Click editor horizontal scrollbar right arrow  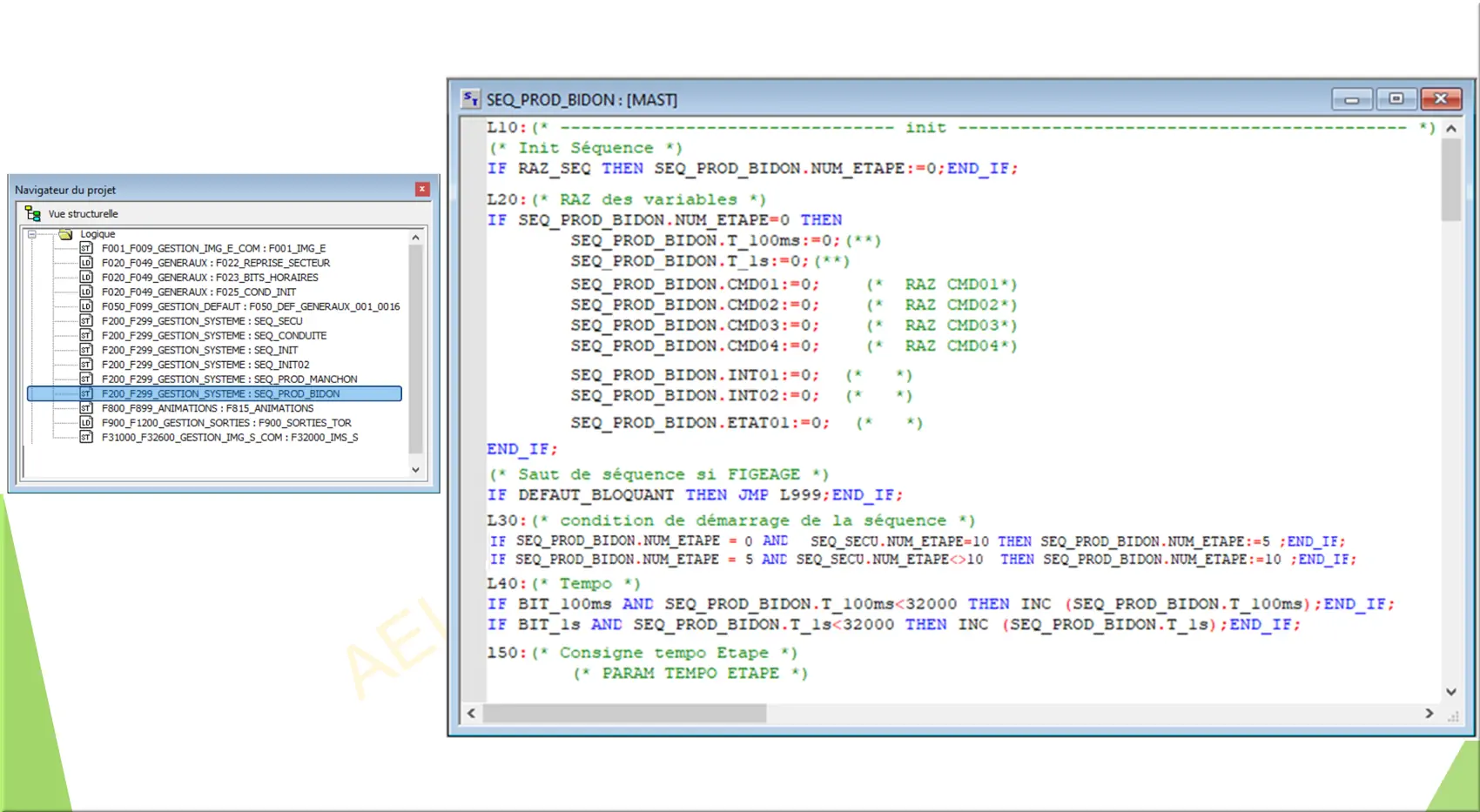tap(1430, 713)
